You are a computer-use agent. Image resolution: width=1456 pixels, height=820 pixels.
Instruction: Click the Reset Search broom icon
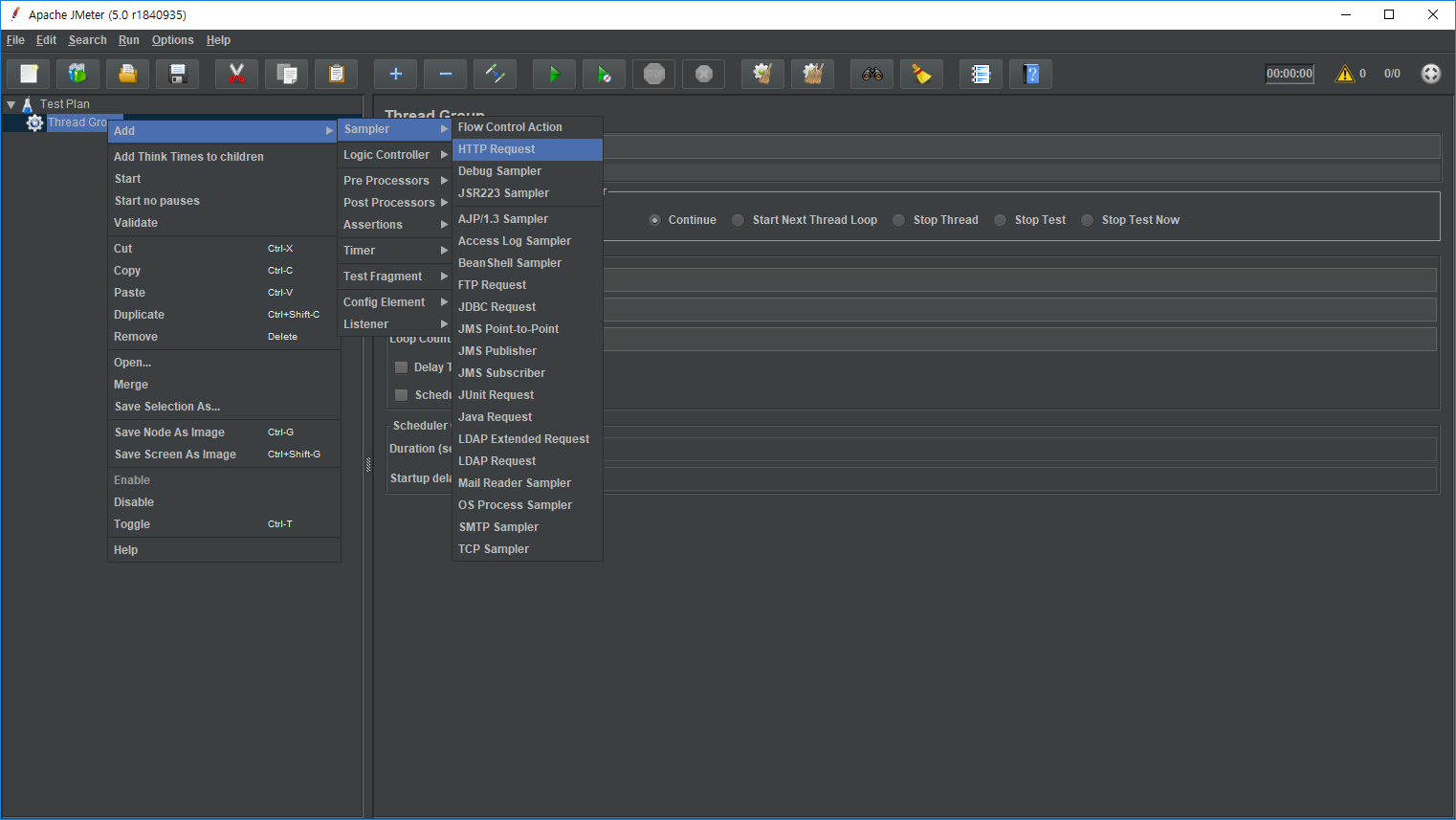point(922,74)
